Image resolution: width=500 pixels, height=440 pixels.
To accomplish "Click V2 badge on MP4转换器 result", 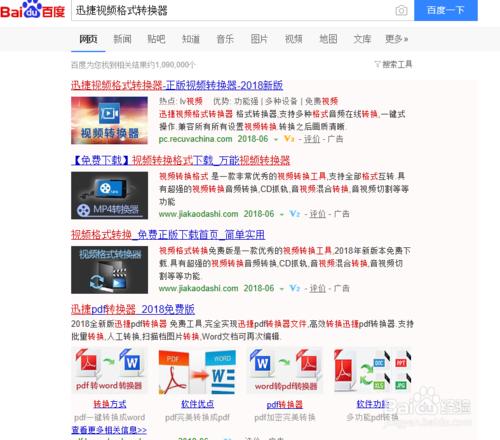I will (295, 214).
